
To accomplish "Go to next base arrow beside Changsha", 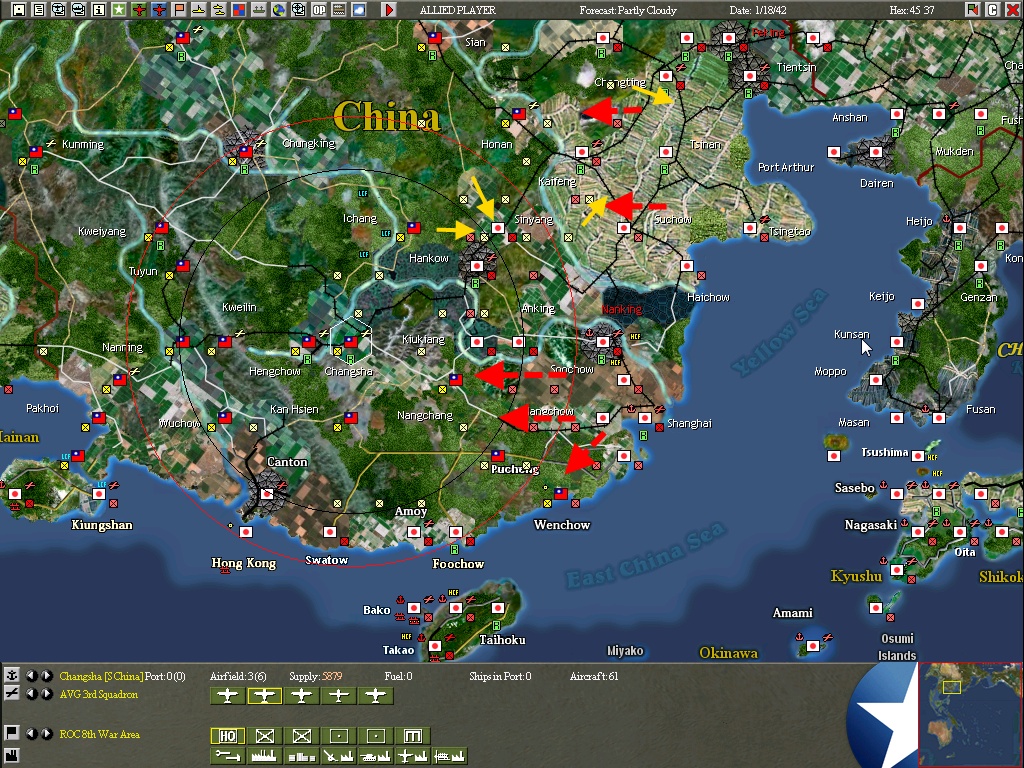I will (47, 675).
